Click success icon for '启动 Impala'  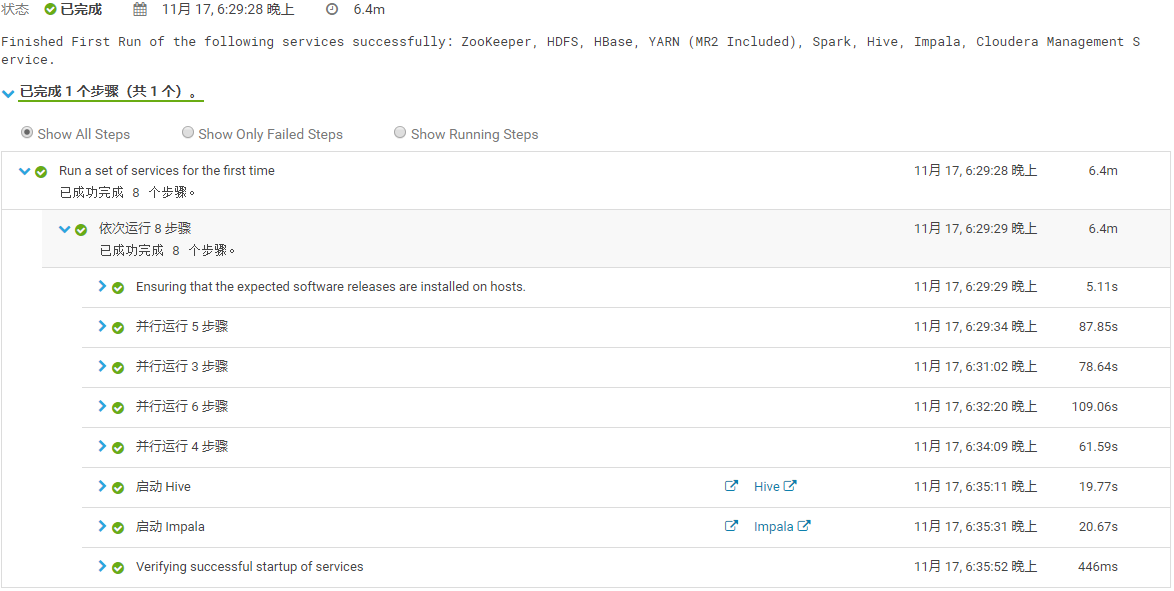pos(118,527)
